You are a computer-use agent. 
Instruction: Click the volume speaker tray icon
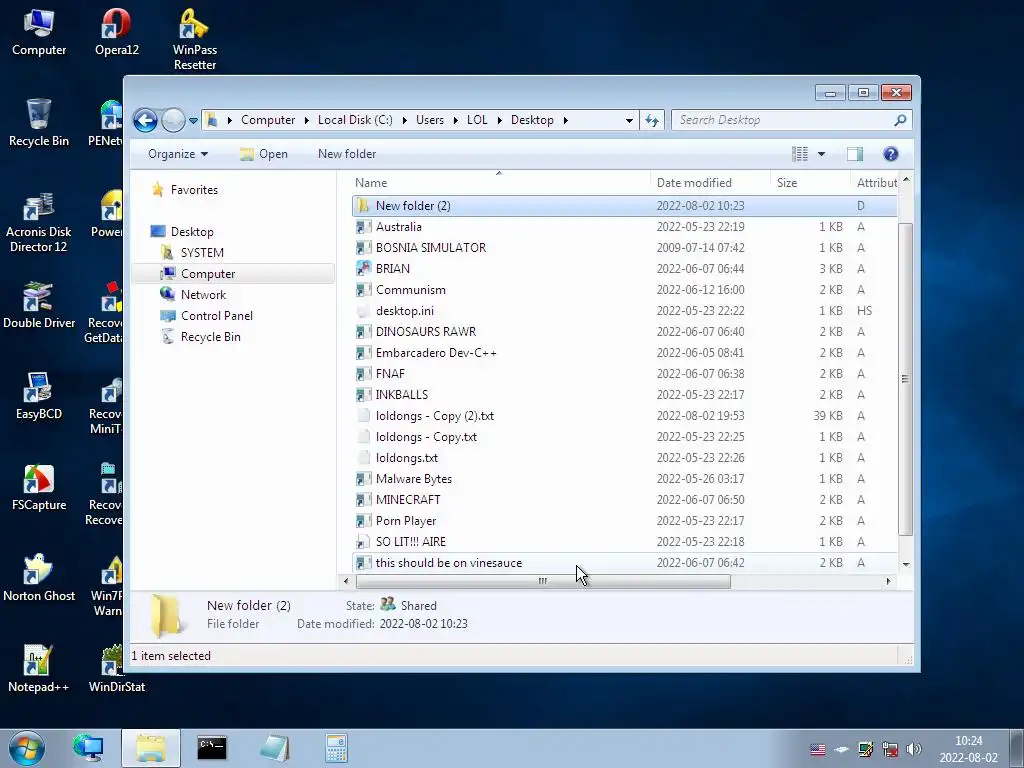tap(914, 749)
